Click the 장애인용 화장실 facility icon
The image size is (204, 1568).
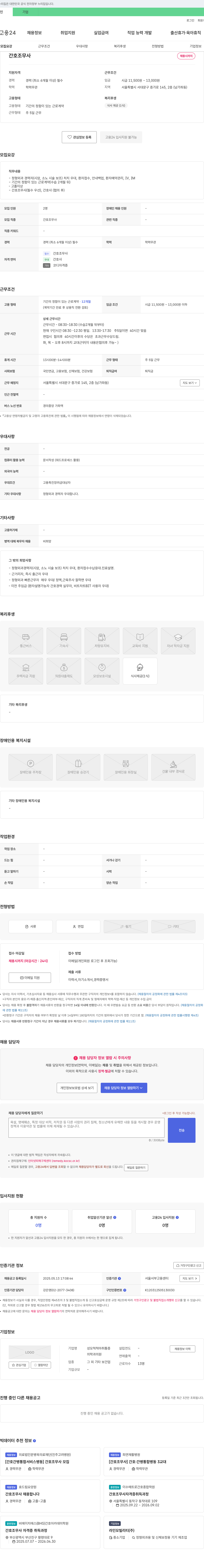click(125, 767)
